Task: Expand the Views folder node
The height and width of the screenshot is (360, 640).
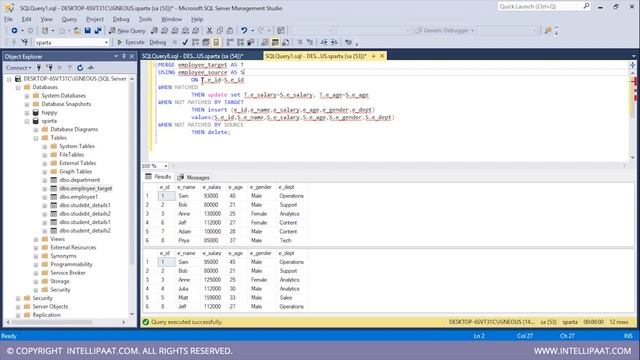Action: (36, 239)
